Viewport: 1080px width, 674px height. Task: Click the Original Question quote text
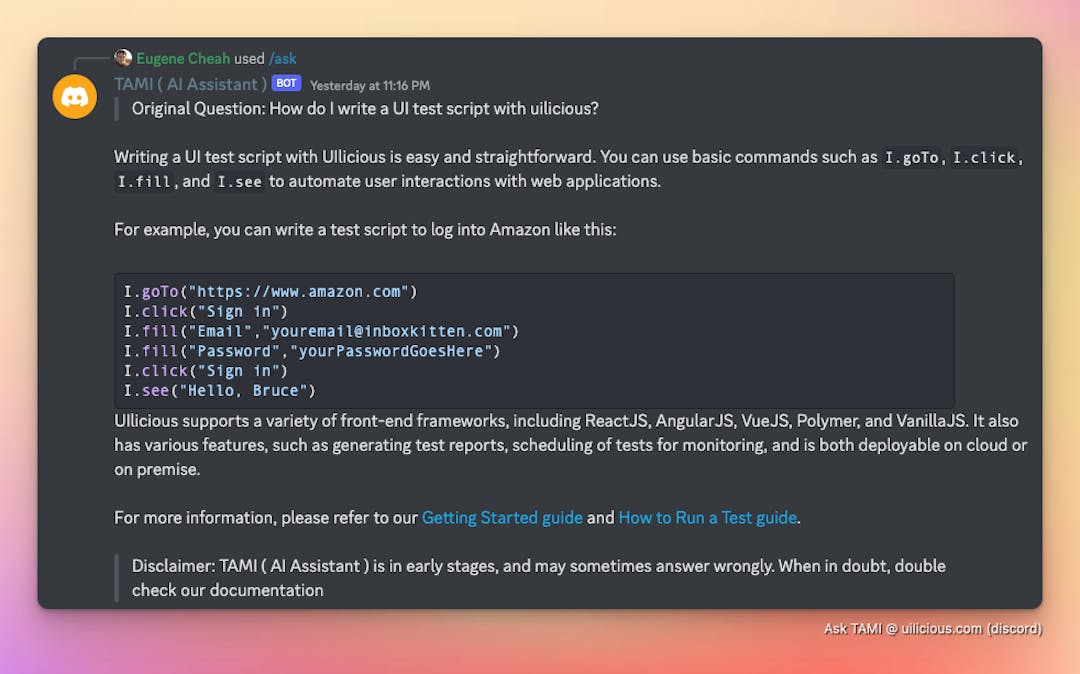tap(365, 108)
